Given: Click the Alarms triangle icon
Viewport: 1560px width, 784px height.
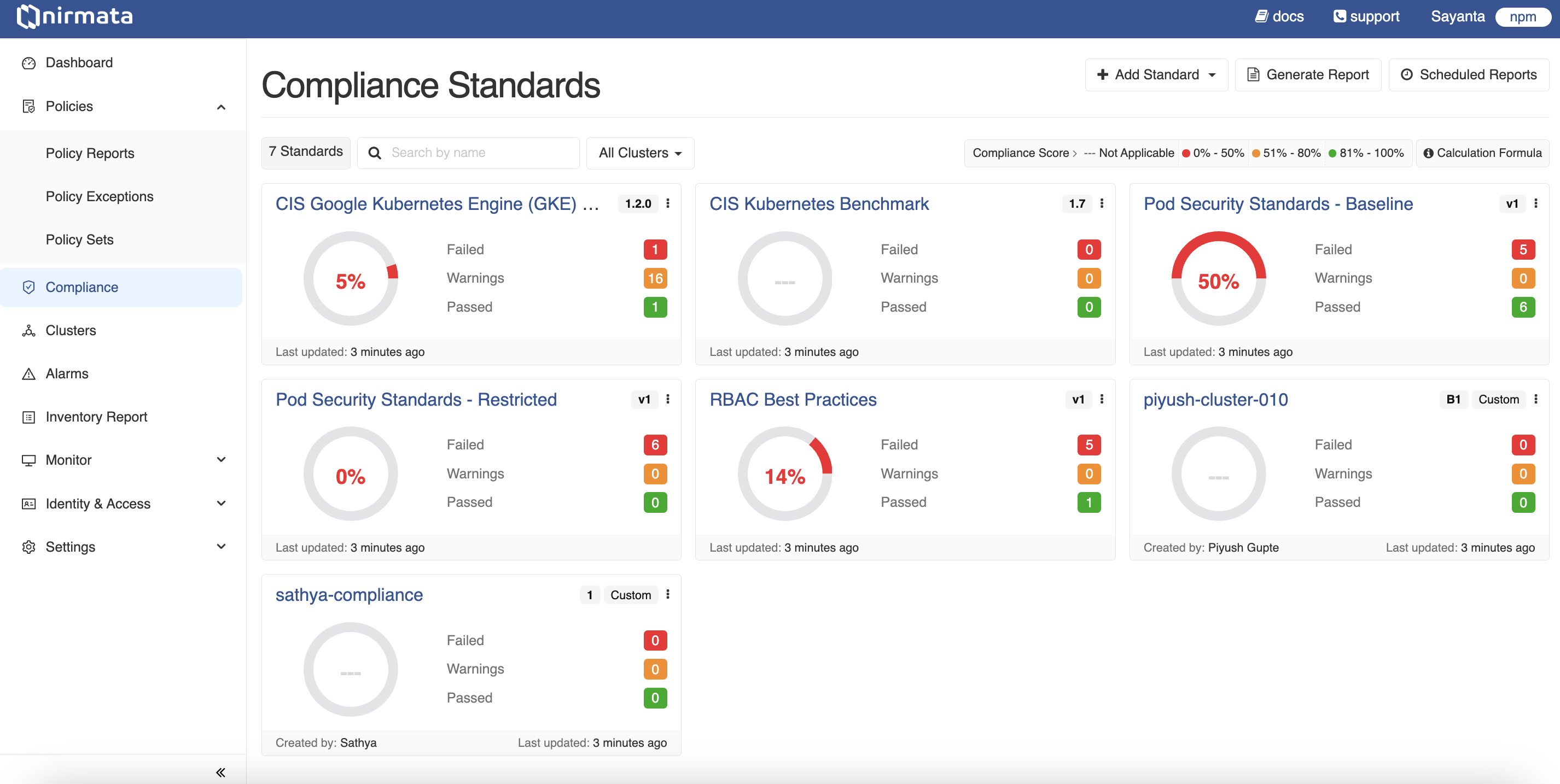Looking at the screenshot, I should point(28,373).
